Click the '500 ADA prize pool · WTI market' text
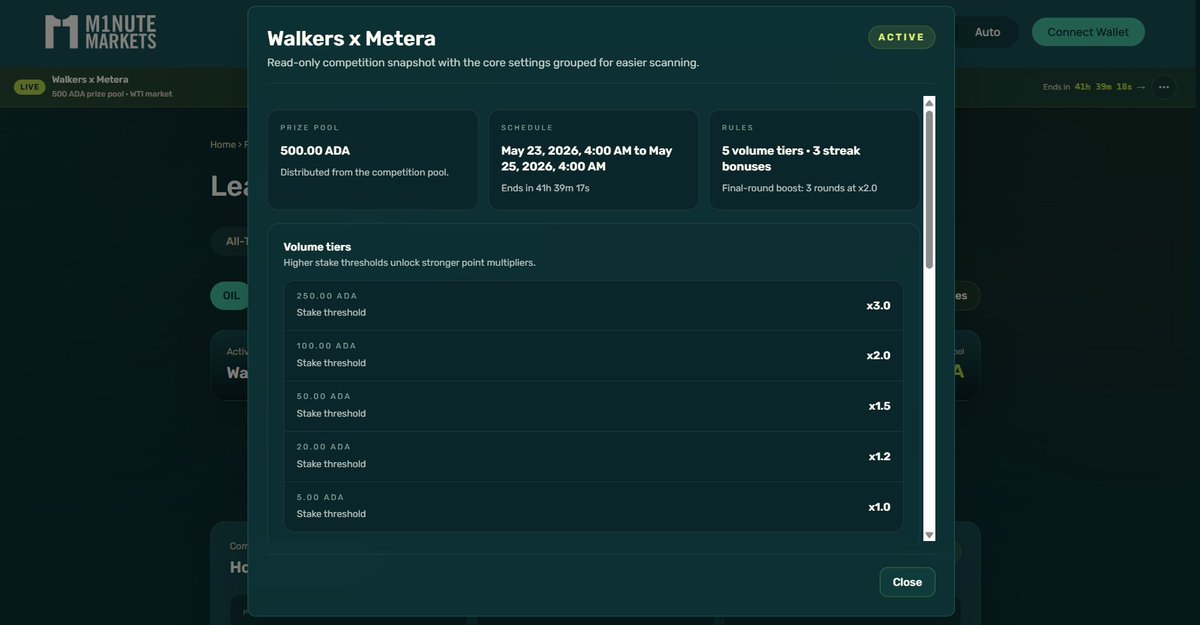Screen dimensions: 1200x625 pyautogui.click(x=112, y=94)
